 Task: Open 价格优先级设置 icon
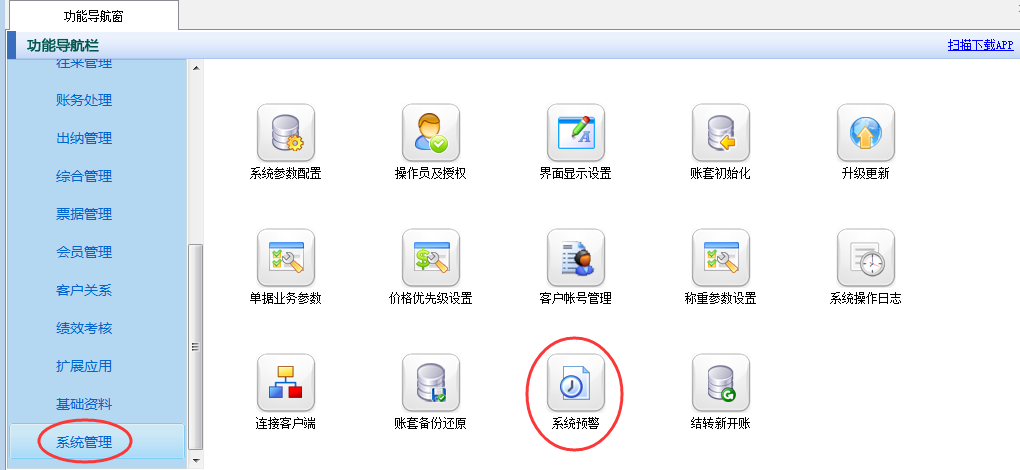click(431, 258)
